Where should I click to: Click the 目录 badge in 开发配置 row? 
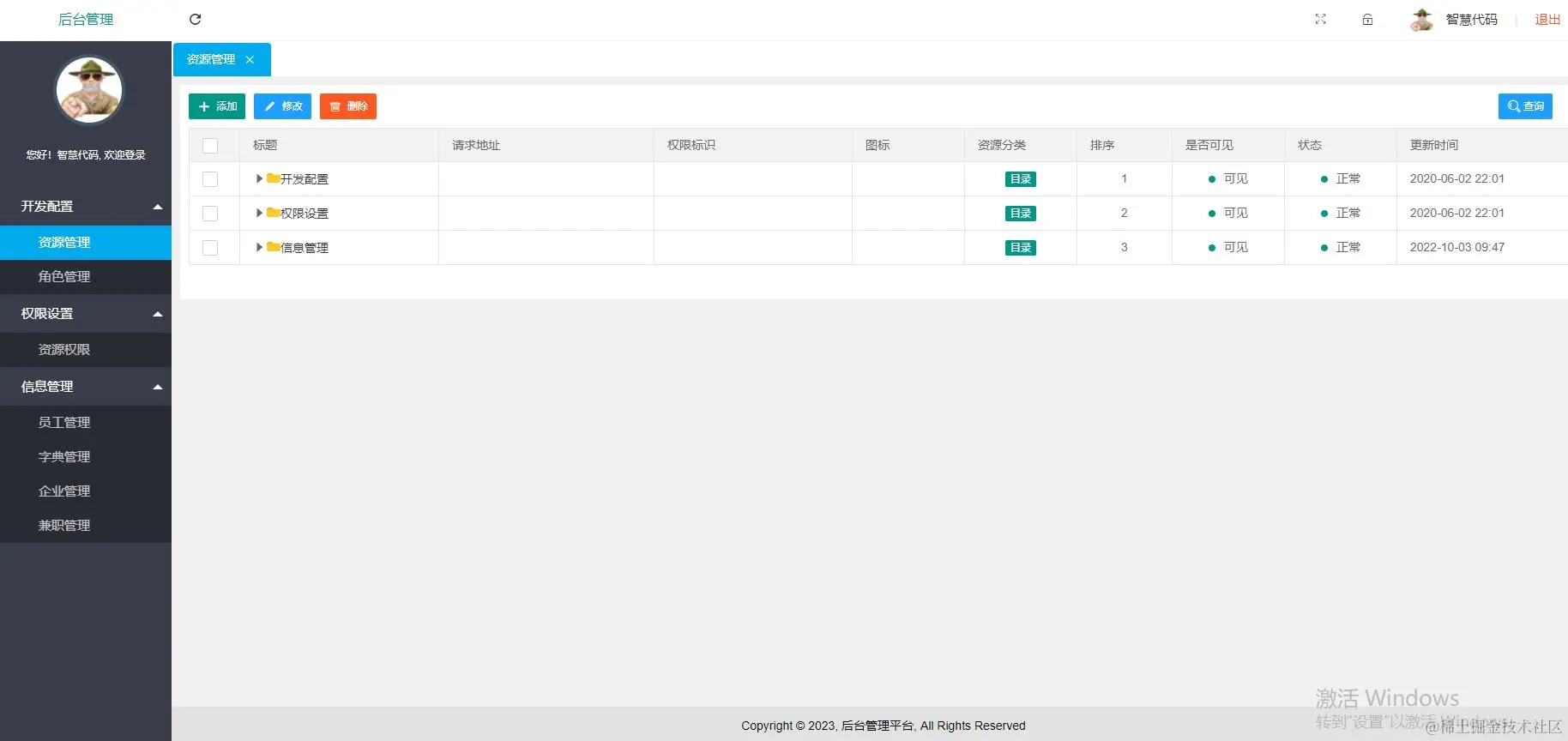[x=1021, y=179]
